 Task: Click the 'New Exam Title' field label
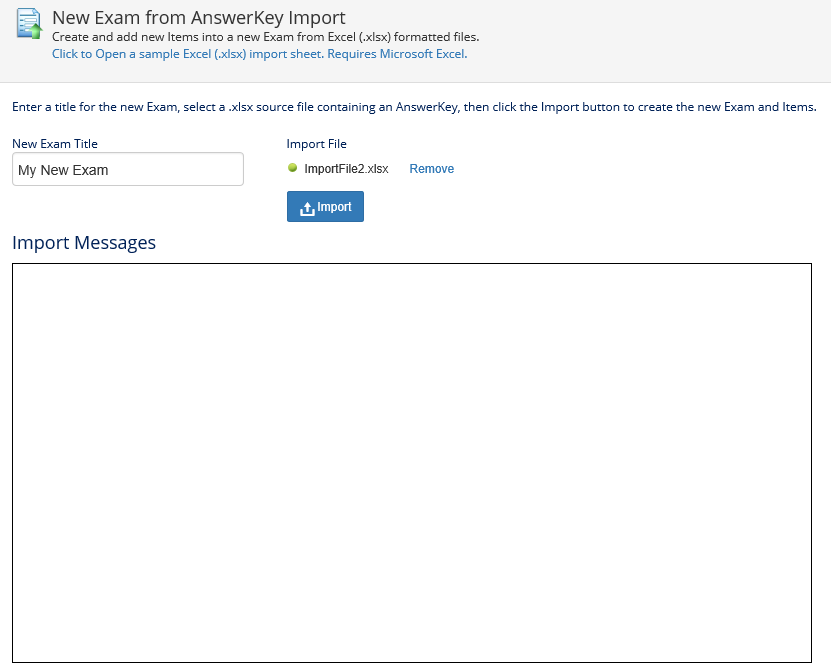[x=55, y=144]
